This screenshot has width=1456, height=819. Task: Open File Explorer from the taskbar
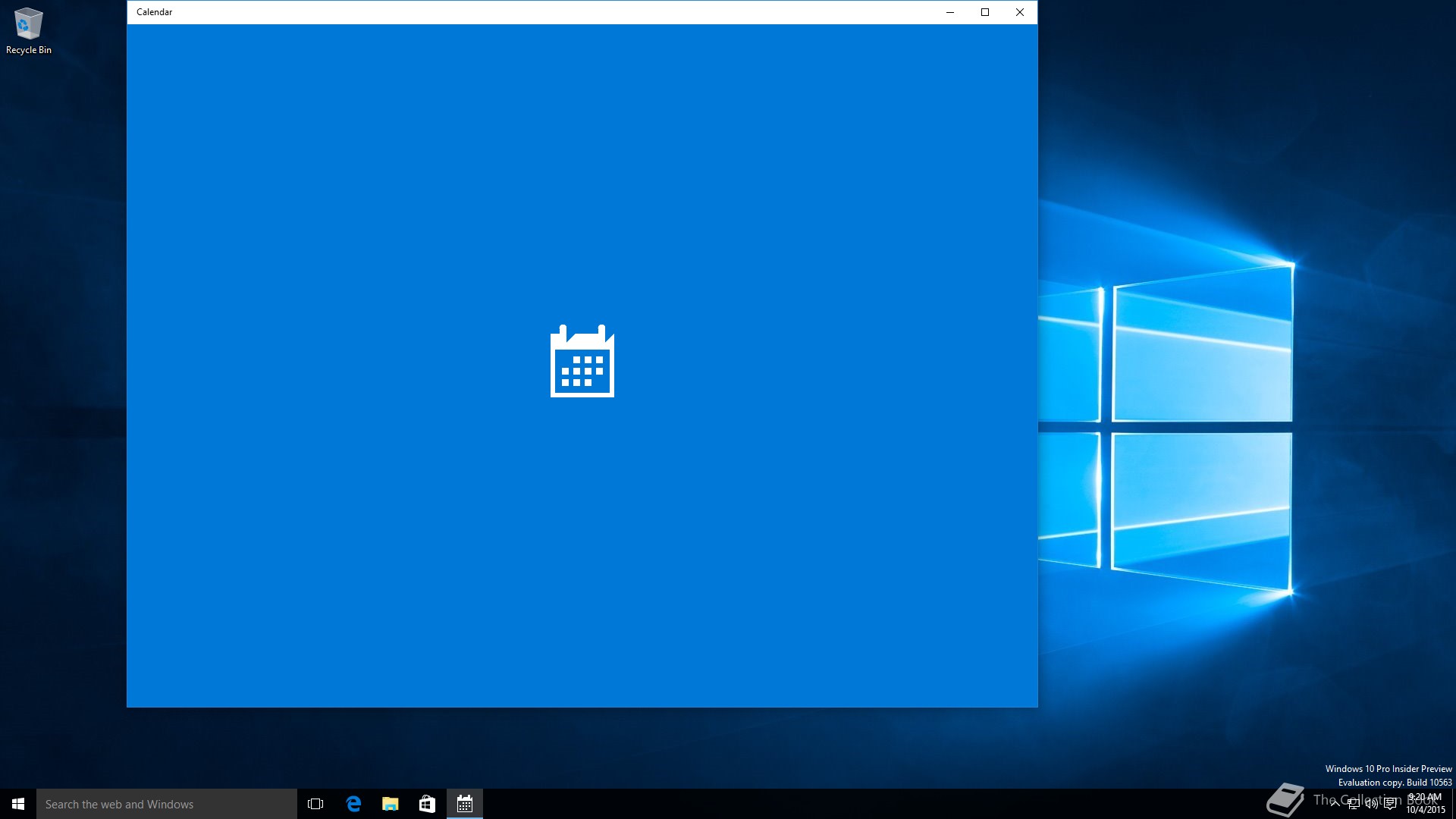(391, 804)
